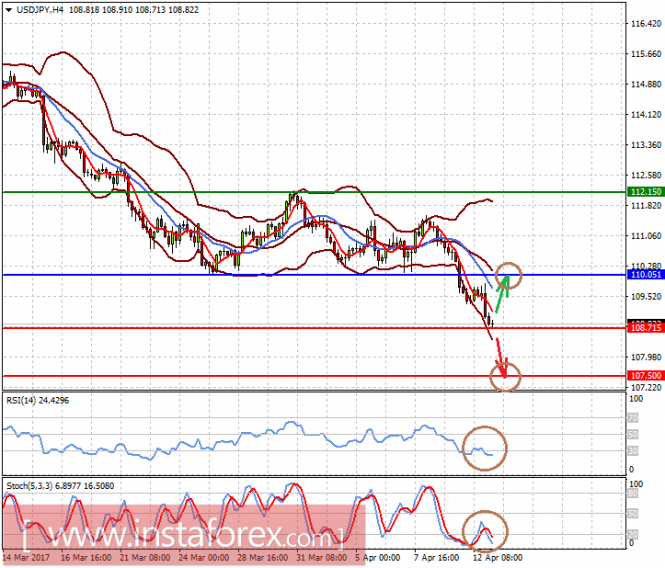Click the 14 Mar 2017 time axis label
This screenshot has width=665, height=568.
point(26,557)
